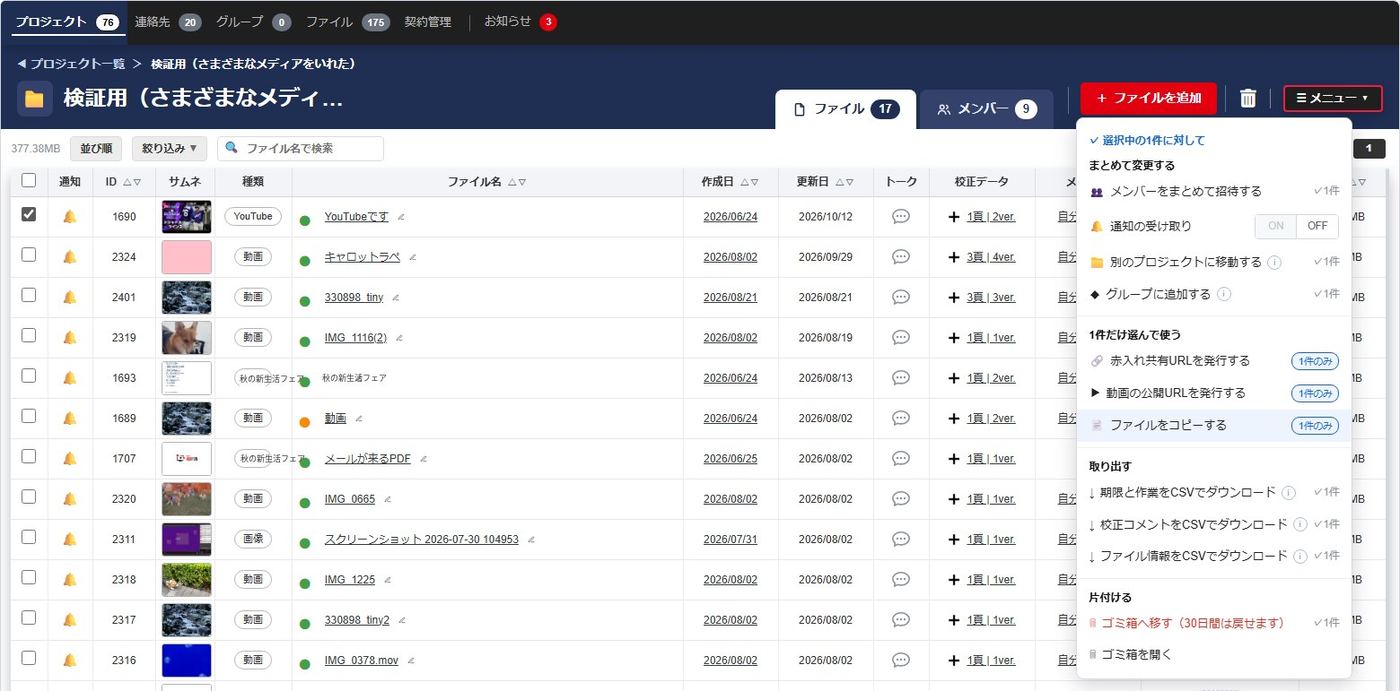The height and width of the screenshot is (691, 1400).
Task: Switch to the メンバー tab
Action: tap(987, 109)
